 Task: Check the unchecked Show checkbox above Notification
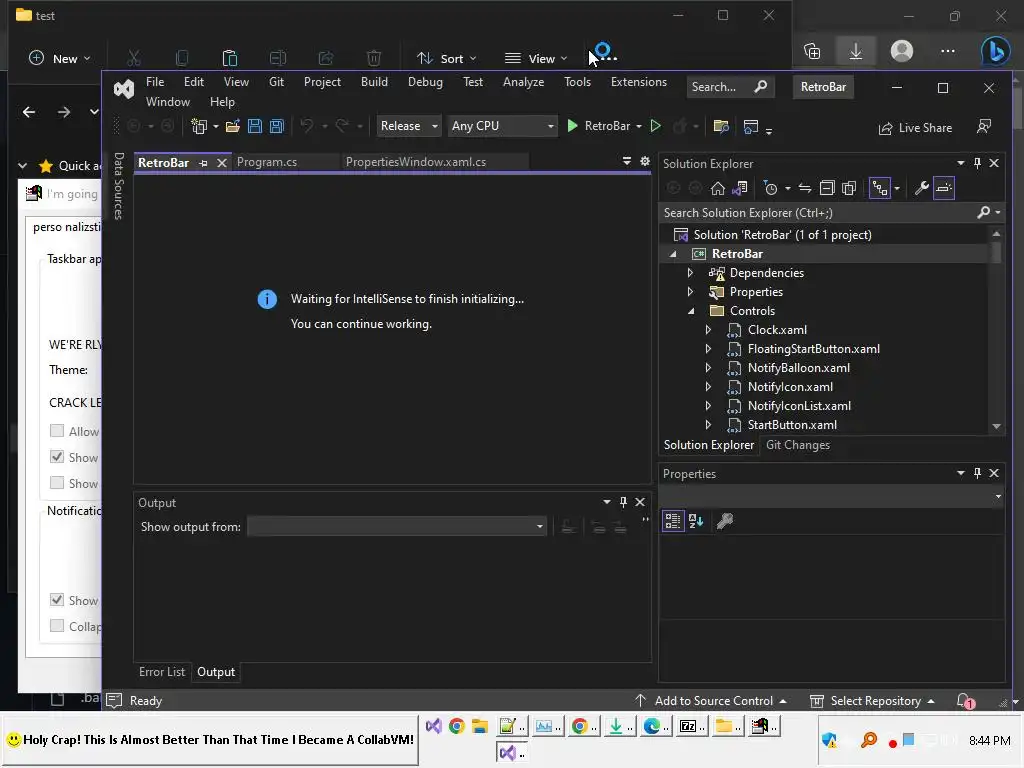coord(57,483)
